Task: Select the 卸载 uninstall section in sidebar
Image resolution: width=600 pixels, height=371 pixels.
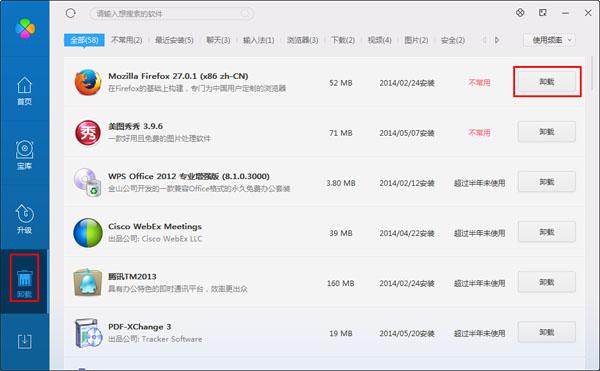Action: click(x=24, y=283)
